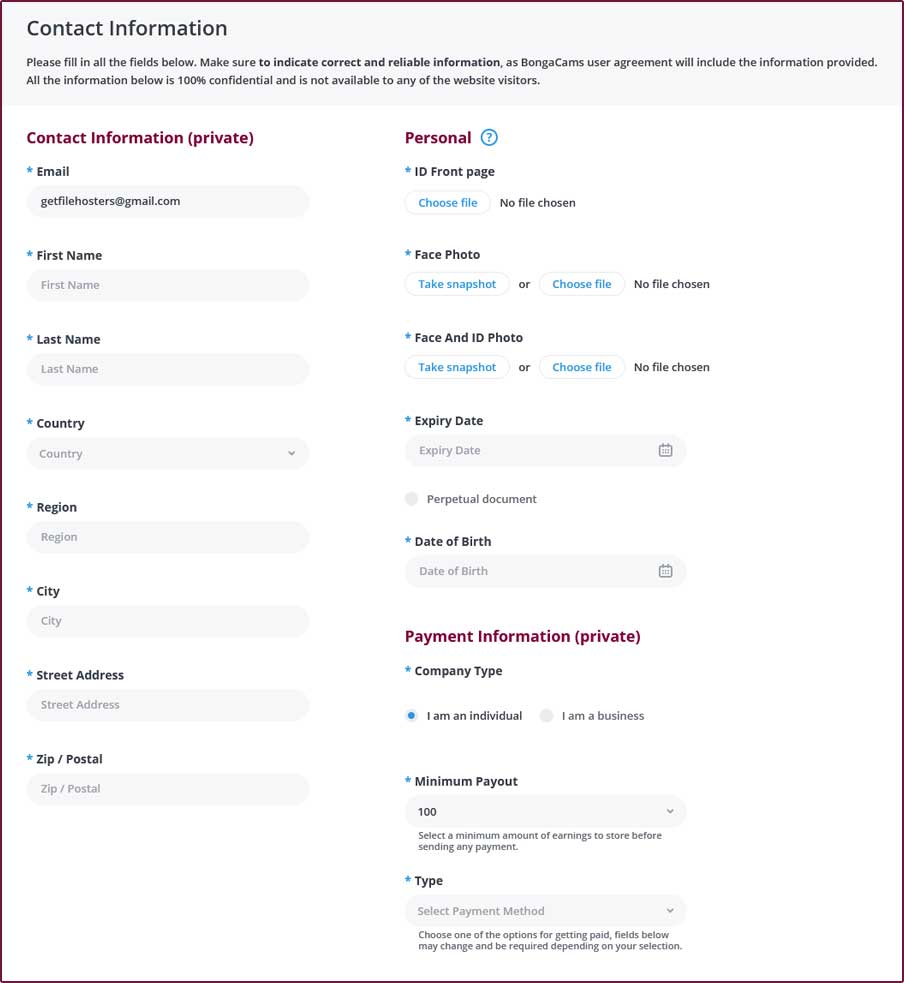Open the Expiry Date calendar picker
Screen dimensions: 904x983
666,450
